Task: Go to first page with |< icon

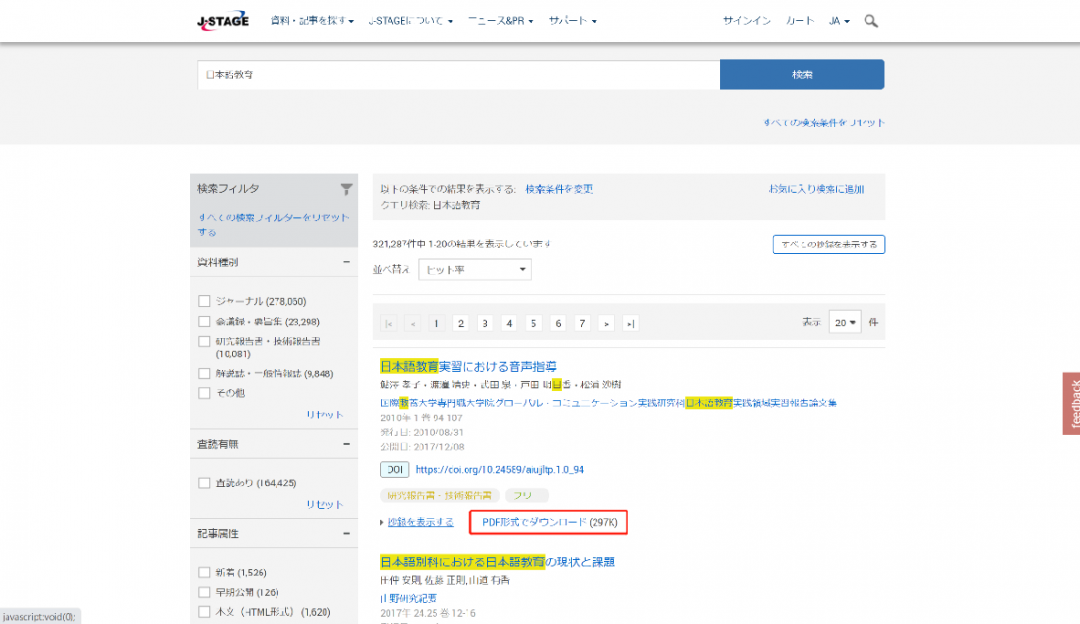Action: [x=388, y=322]
